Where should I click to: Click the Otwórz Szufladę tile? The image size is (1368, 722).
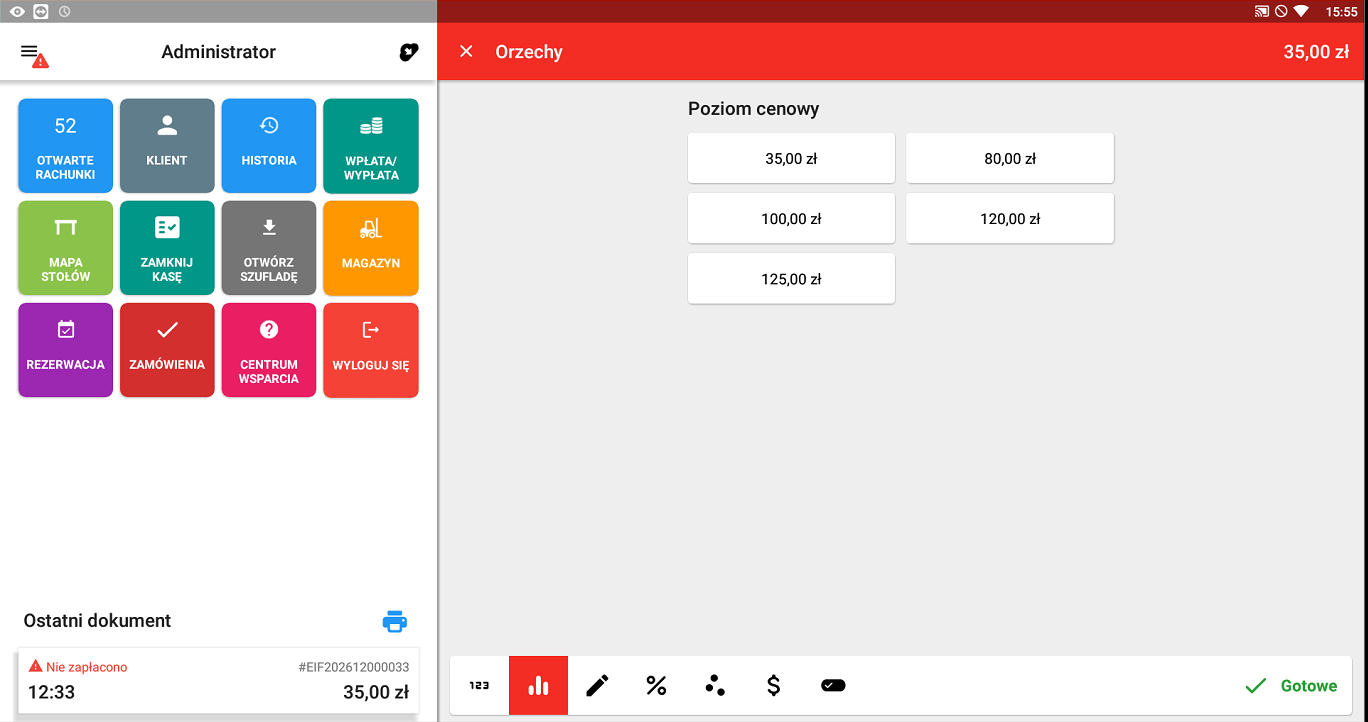click(269, 248)
